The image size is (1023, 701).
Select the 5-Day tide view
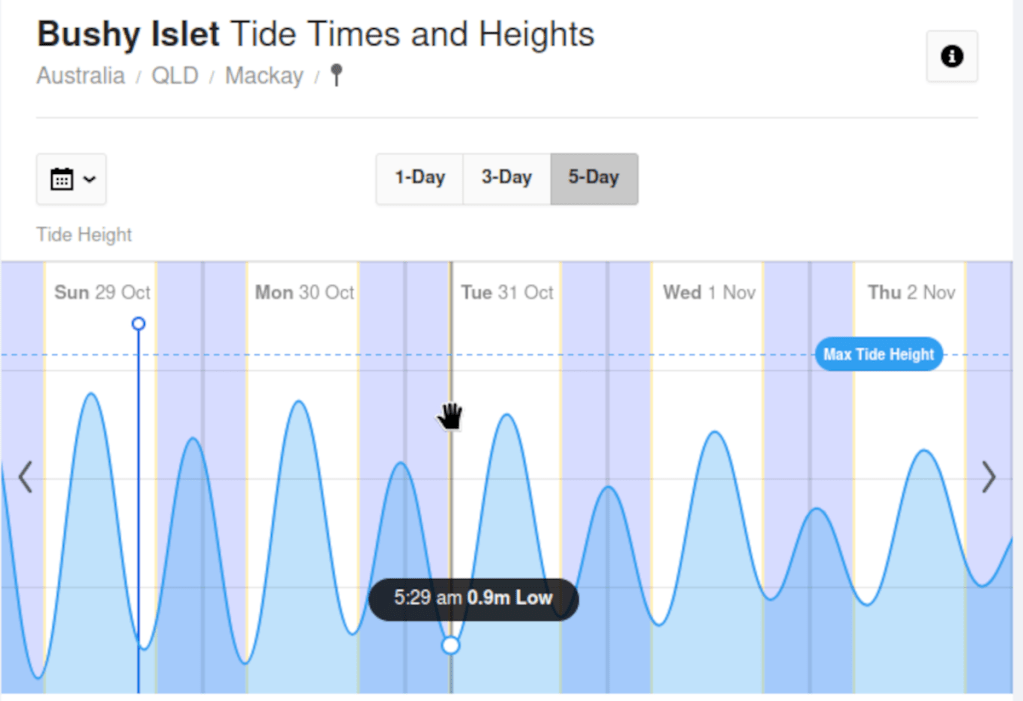click(594, 179)
